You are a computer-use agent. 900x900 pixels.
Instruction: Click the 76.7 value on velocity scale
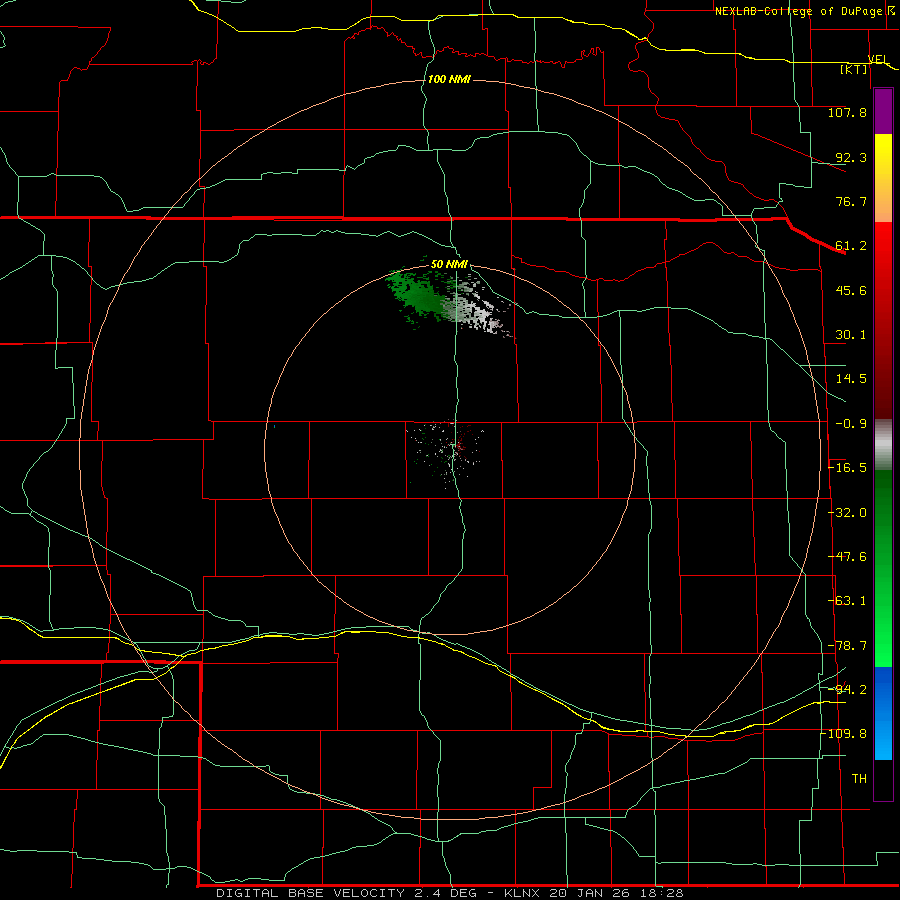851,201
